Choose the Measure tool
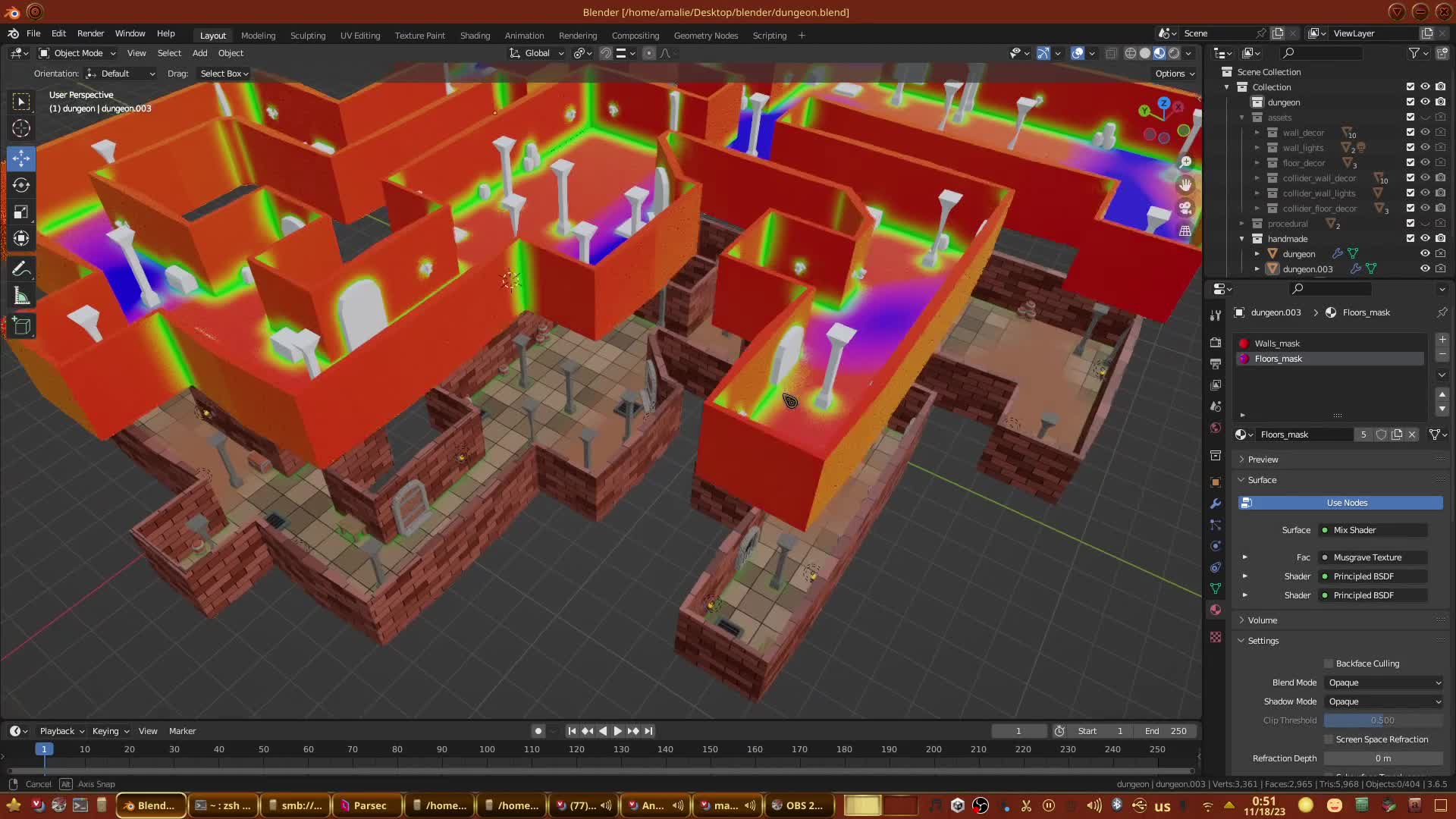This screenshot has width=1456, height=819. (21, 297)
